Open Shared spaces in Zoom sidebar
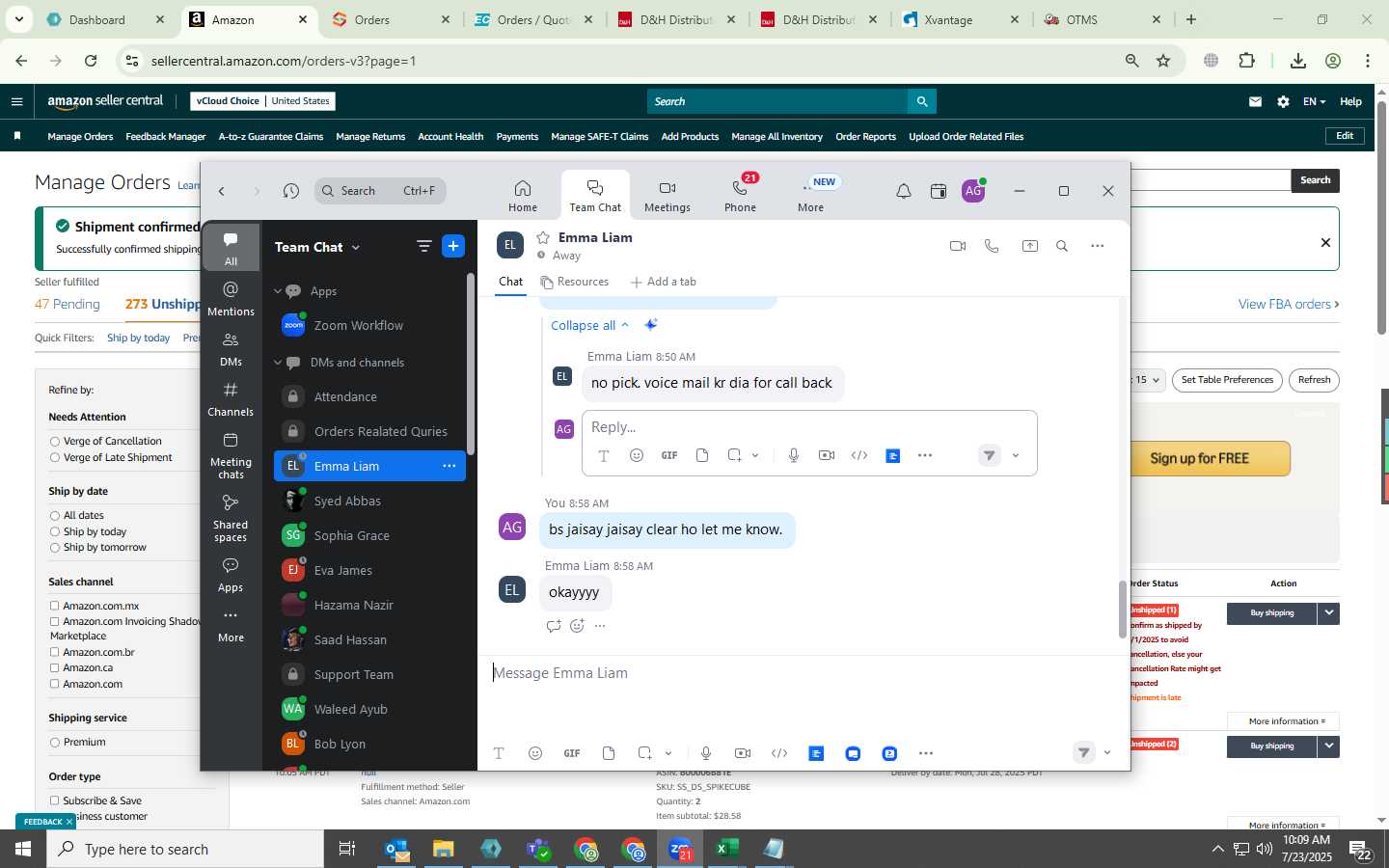The height and width of the screenshot is (868, 1389). (231, 517)
